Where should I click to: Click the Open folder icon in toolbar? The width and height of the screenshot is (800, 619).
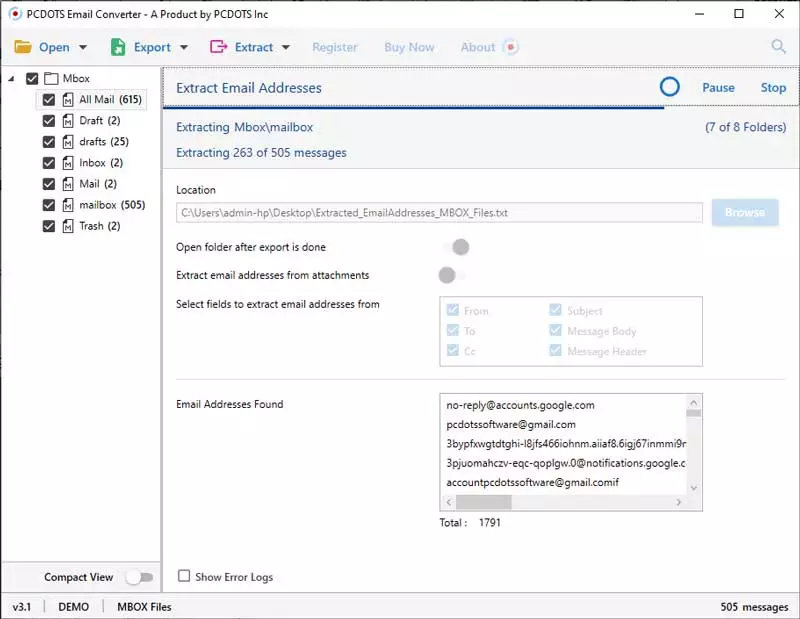pos(23,47)
